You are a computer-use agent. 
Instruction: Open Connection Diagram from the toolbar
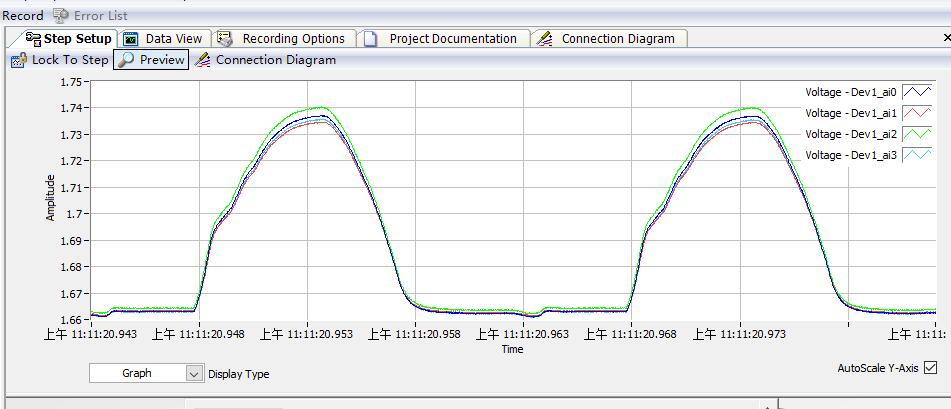click(x=265, y=59)
